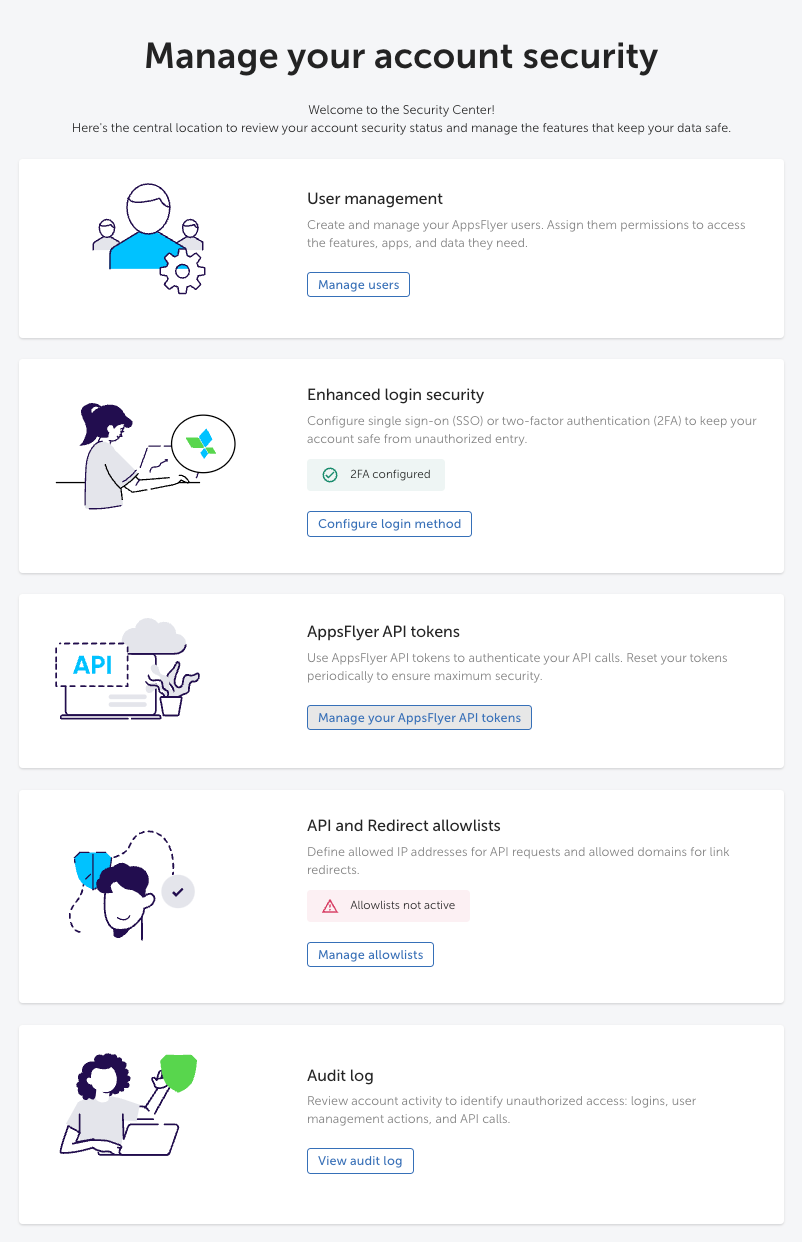Click the red warning triangle icon
The height and width of the screenshot is (1242, 802).
[x=330, y=906]
